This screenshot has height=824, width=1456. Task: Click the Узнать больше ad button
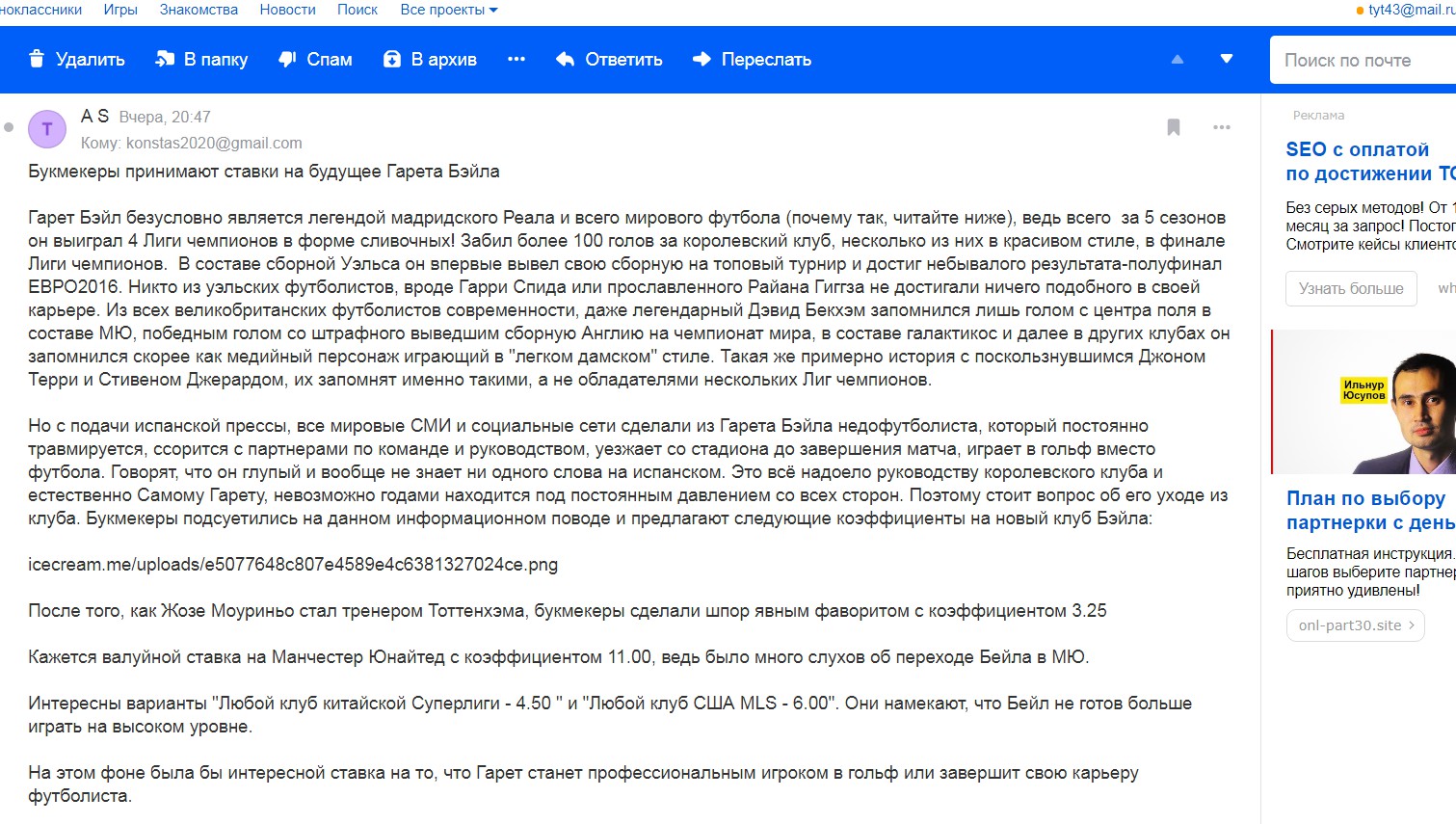pos(1351,289)
